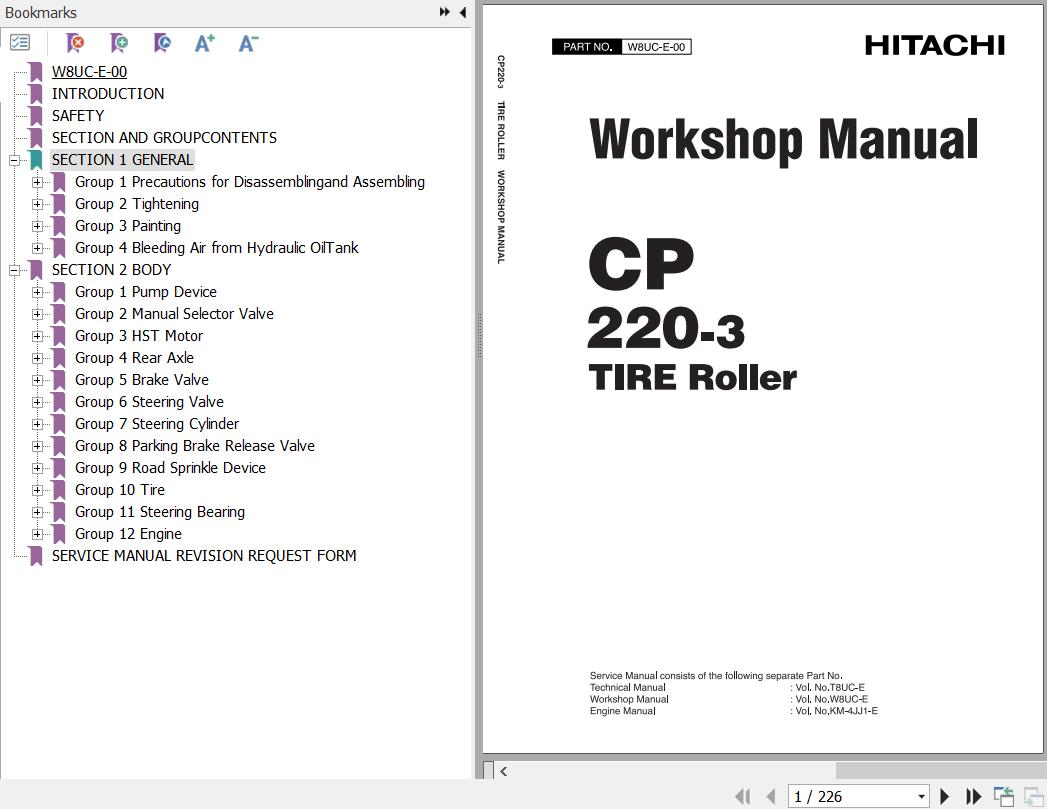
Task: Expand Group 3 HST Motor bookmark
Action: [x=37, y=336]
